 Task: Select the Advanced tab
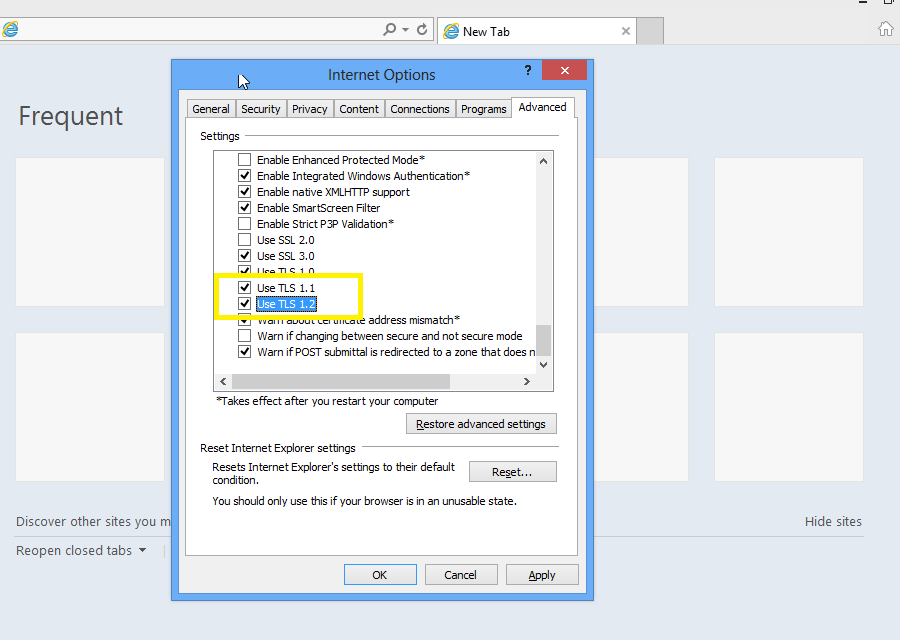coord(542,107)
